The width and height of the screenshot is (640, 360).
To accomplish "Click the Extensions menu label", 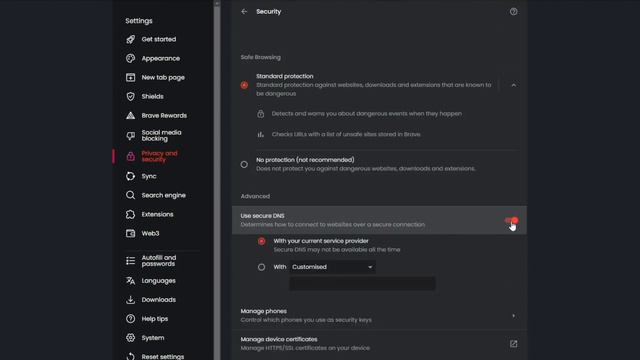I will click(157, 214).
